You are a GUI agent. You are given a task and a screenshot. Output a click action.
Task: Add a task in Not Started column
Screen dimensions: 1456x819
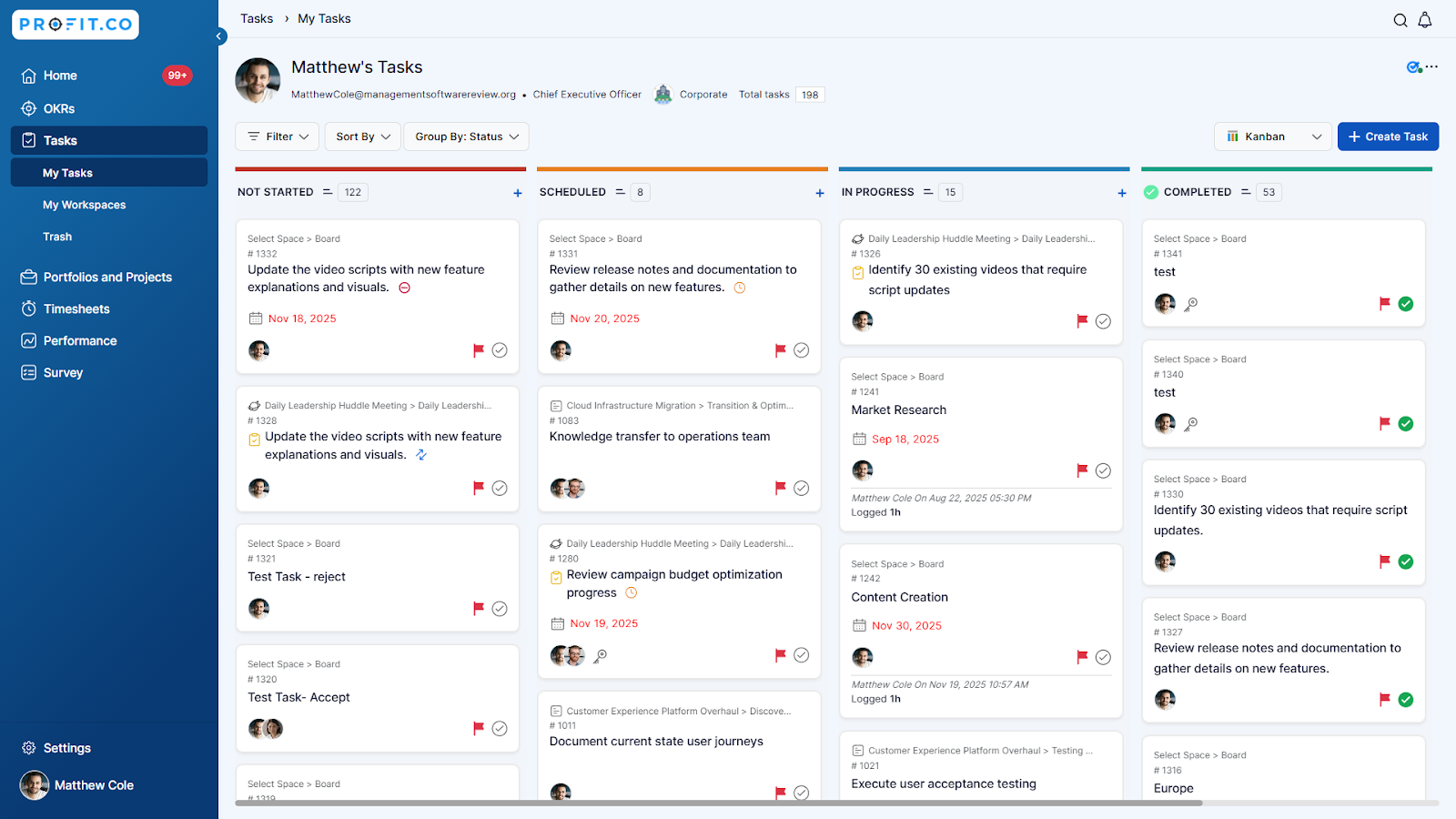[x=518, y=193]
